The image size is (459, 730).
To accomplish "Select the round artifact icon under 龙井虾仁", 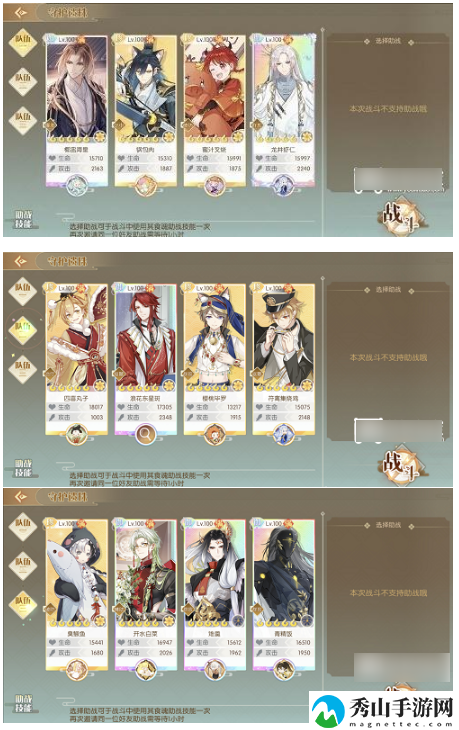I will [283, 185].
